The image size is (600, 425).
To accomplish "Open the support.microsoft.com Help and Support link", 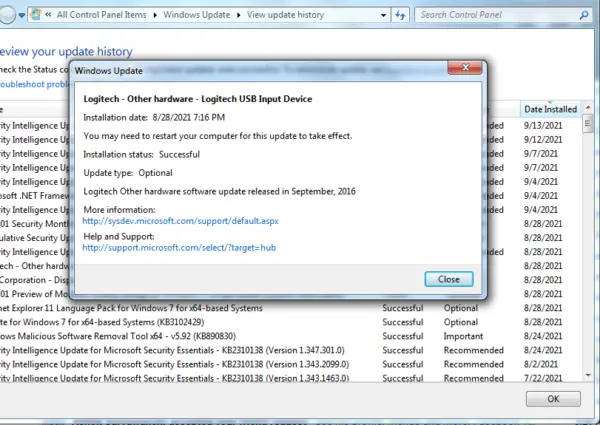I will 179,248.
